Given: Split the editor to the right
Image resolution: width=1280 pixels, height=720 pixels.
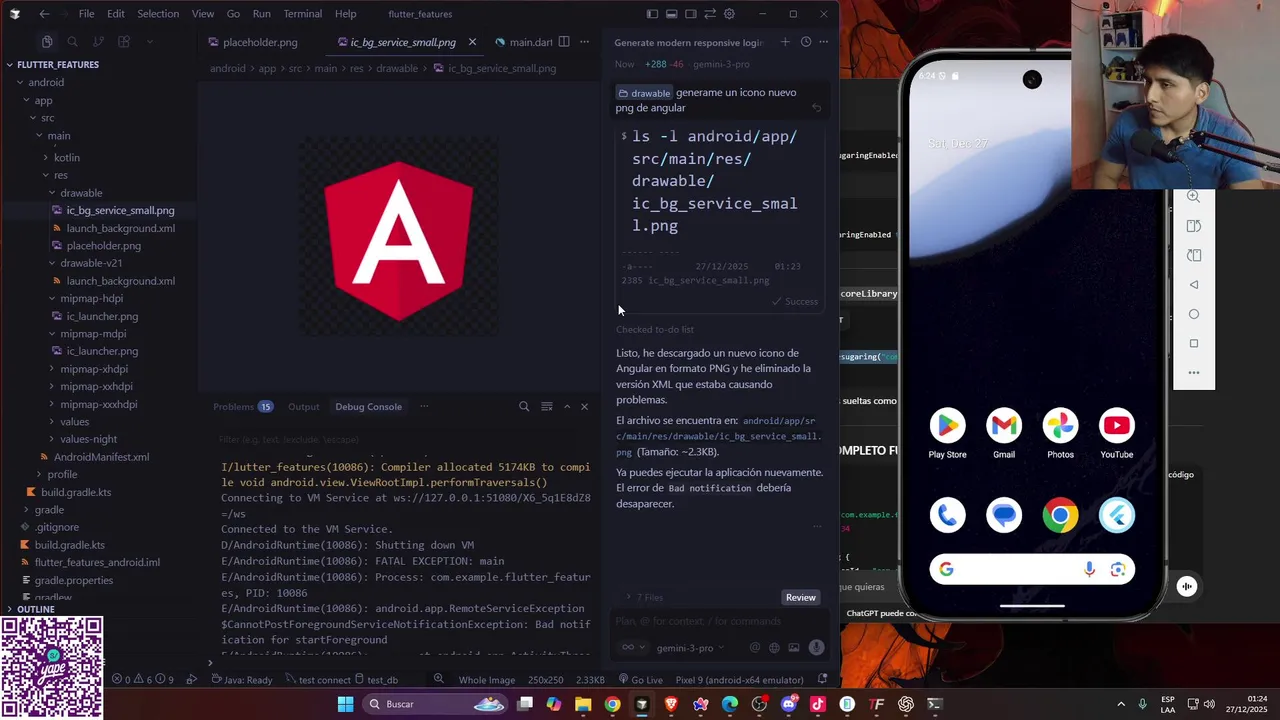Looking at the screenshot, I should 564,42.
